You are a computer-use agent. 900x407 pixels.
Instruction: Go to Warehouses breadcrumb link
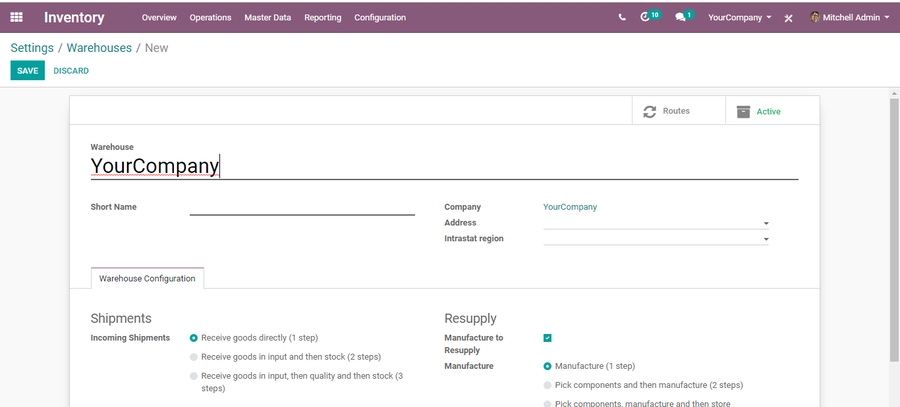[99, 47]
